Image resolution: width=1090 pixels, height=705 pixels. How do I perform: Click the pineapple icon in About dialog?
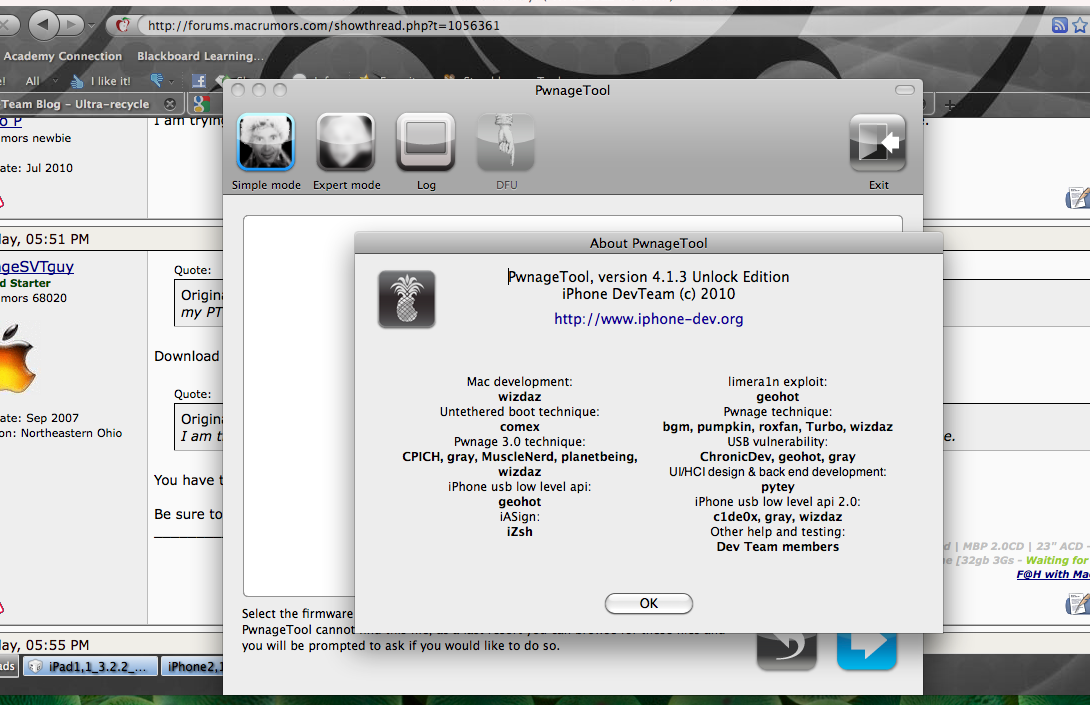tap(407, 299)
